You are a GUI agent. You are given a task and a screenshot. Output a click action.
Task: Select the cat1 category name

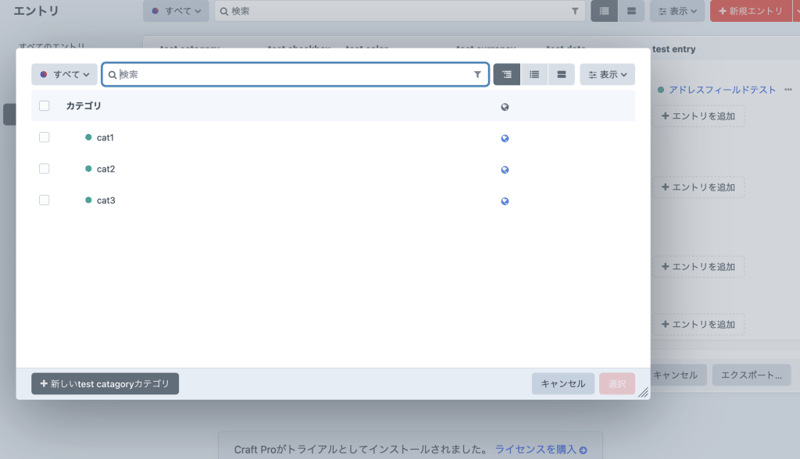click(x=105, y=138)
